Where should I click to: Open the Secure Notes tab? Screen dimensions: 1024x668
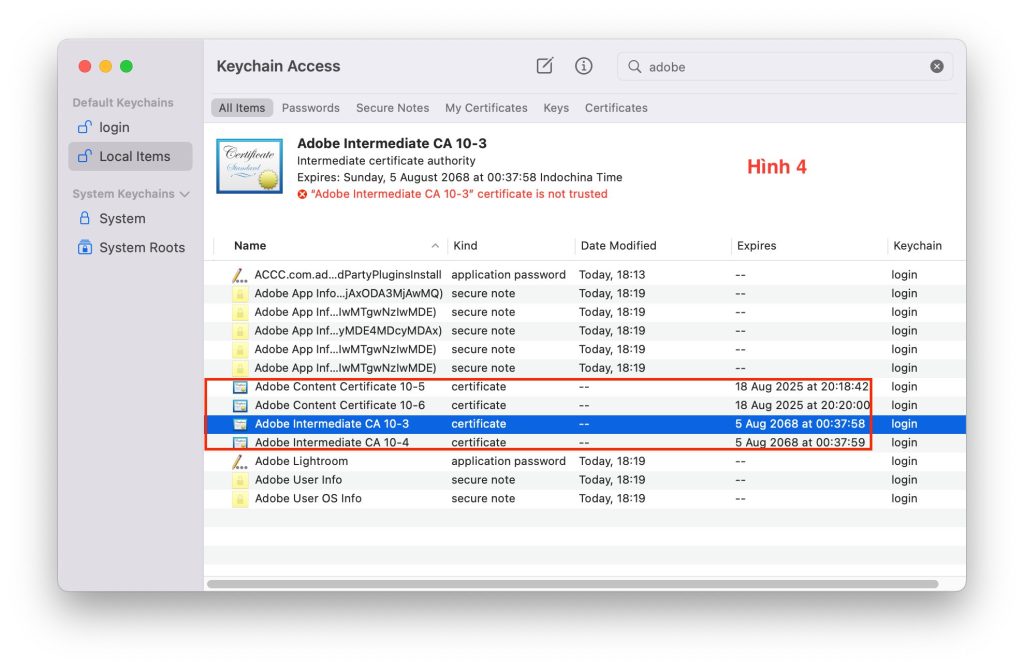392,108
